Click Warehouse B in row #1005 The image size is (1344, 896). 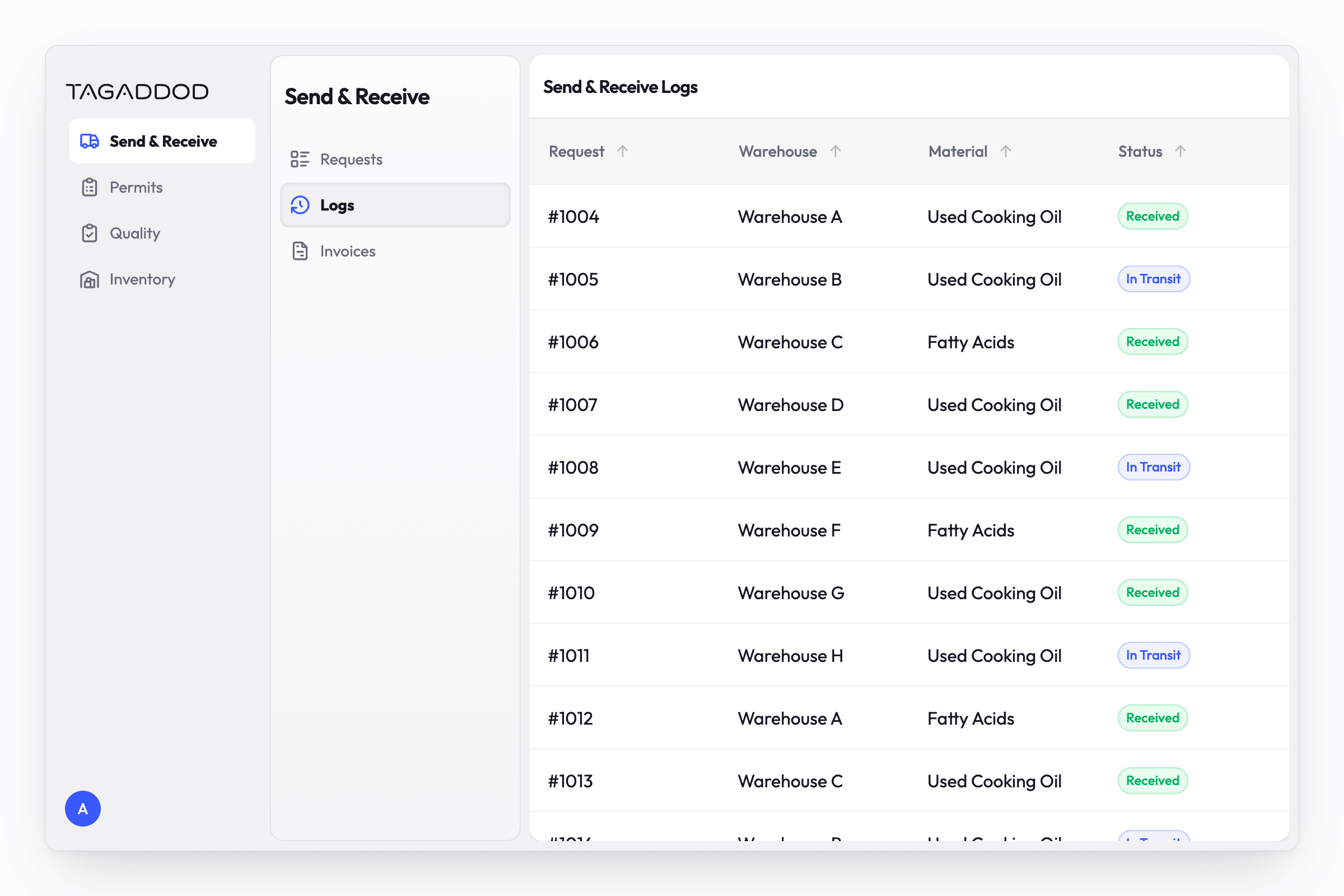790,279
